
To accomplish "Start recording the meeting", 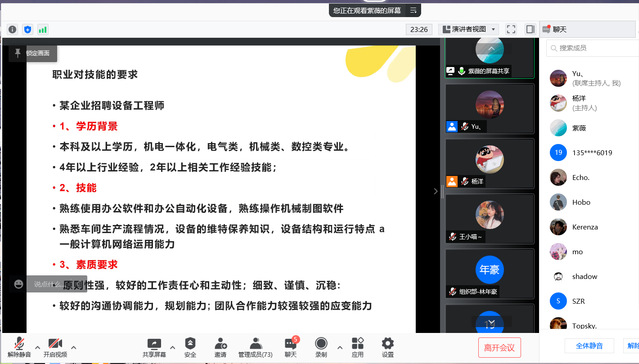I will (x=321, y=347).
